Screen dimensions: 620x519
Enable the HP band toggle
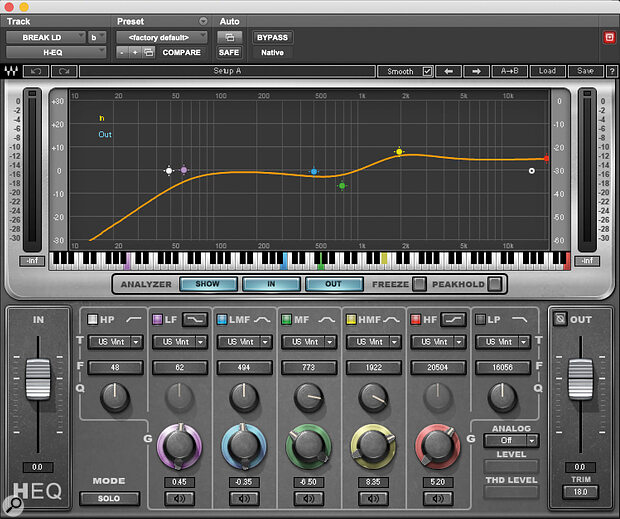[92, 319]
